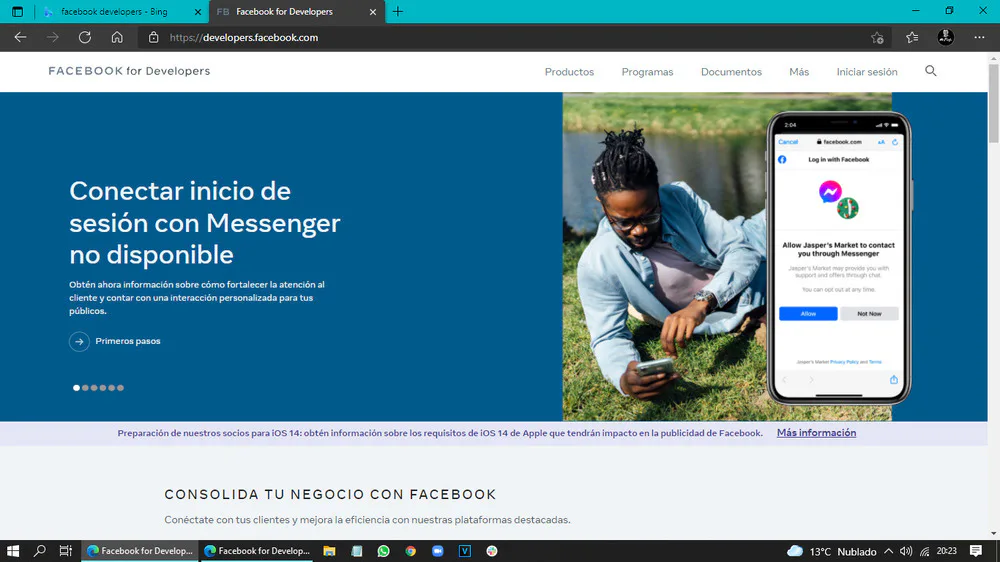Open the clock showing 20:23
This screenshot has height=562, width=1000.
tap(946, 551)
